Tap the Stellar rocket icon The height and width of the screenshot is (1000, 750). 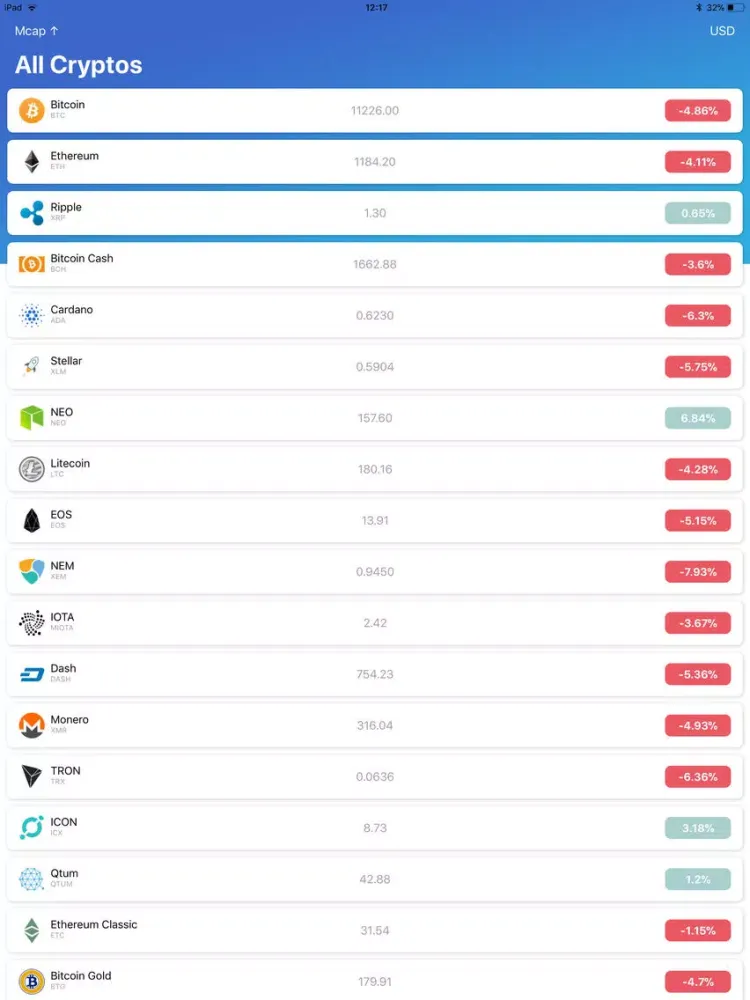tap(32, 366)
